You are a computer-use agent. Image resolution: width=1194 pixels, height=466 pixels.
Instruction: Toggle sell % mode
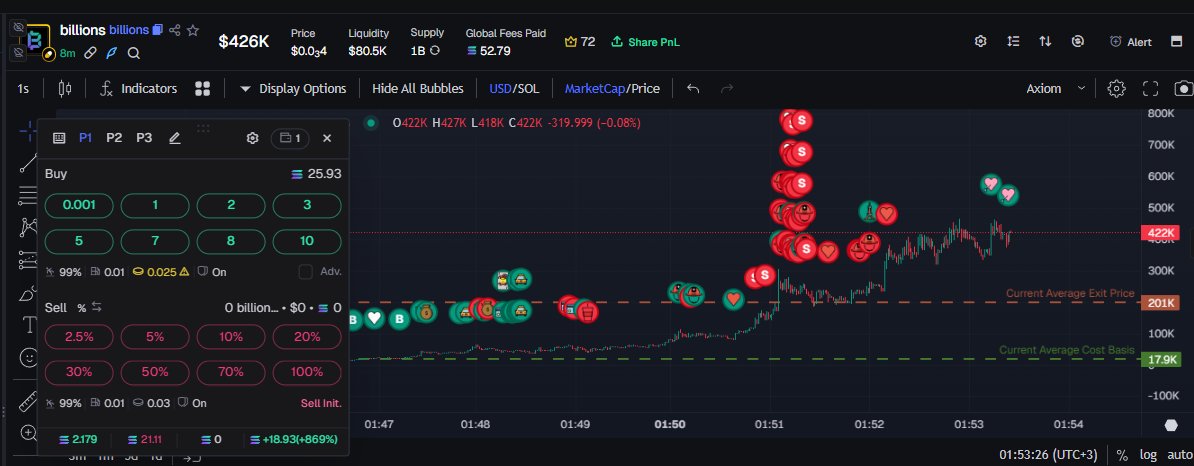click(x=81, y=308)
